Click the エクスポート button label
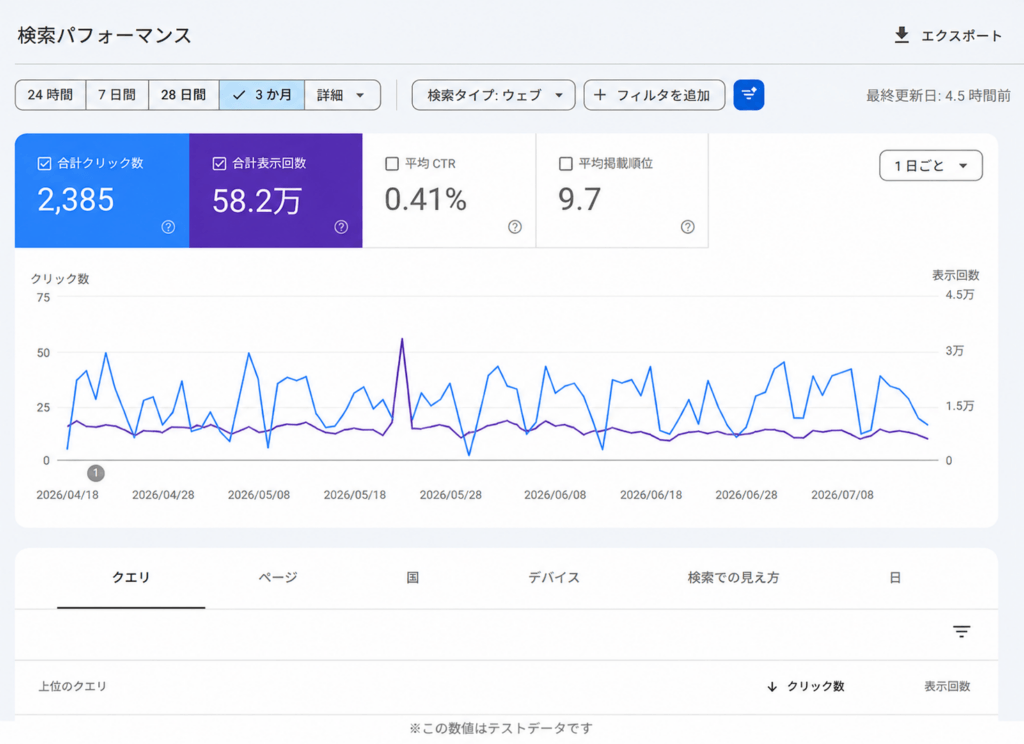The image size is (1024, 744). coord(961,36)
